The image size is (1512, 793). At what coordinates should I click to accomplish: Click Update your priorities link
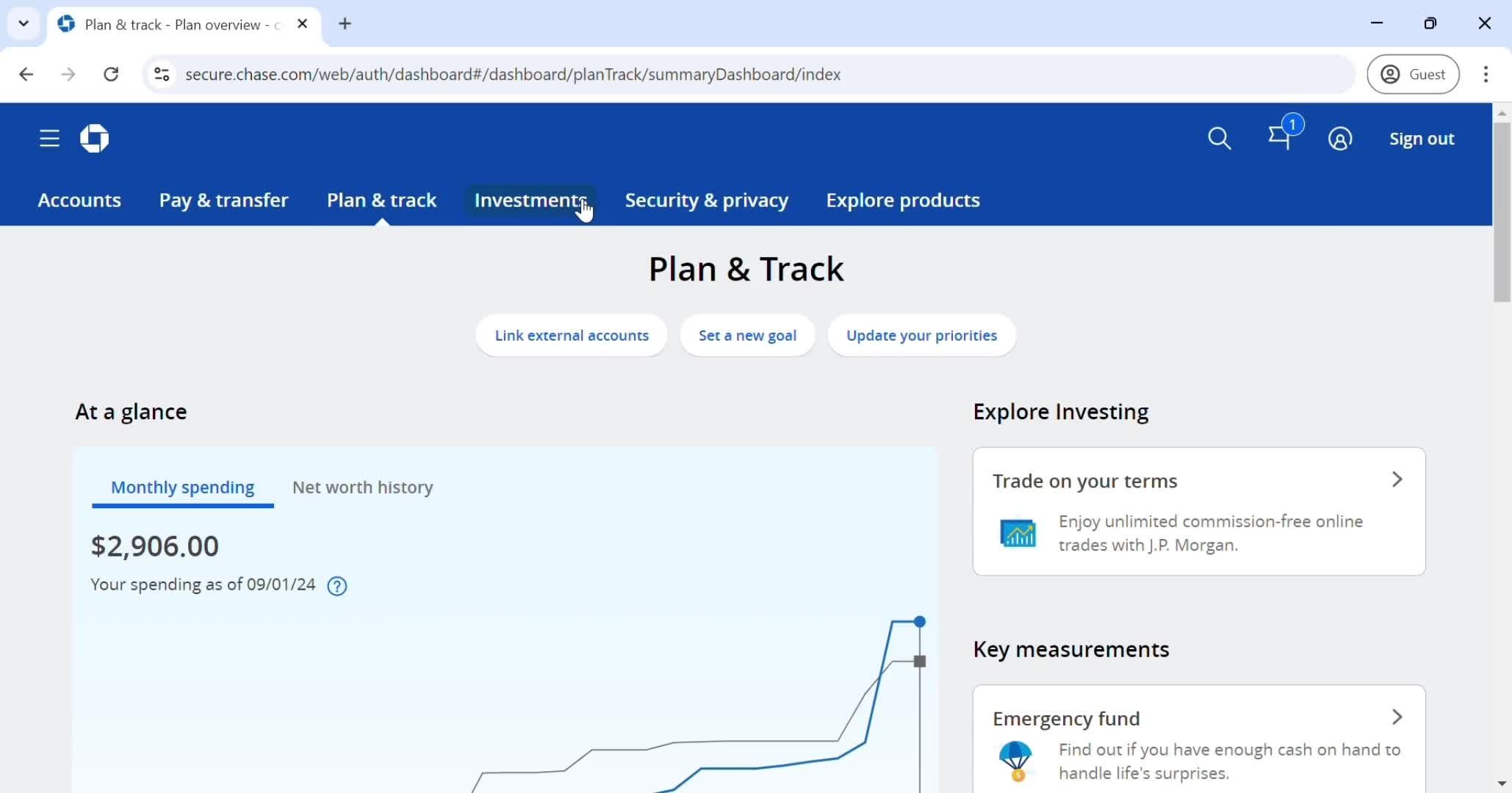[x=921, y=335]
